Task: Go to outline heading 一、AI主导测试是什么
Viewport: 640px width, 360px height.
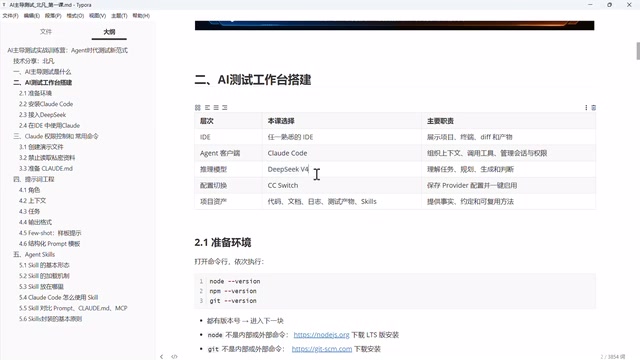Action: 42,72
